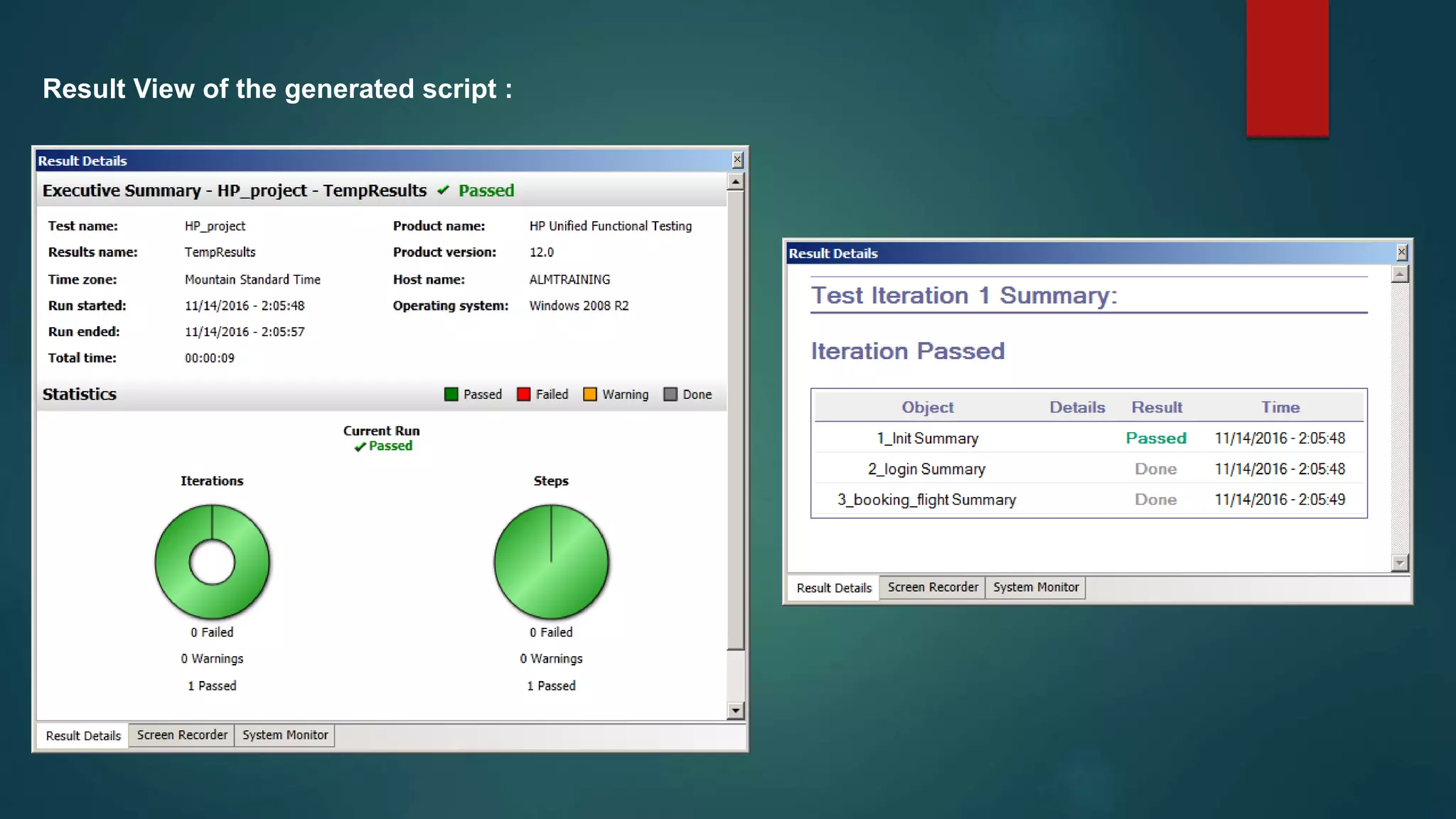
Task: Close the Test Iteration Result Details window
Action: [x=1402, y=252]
